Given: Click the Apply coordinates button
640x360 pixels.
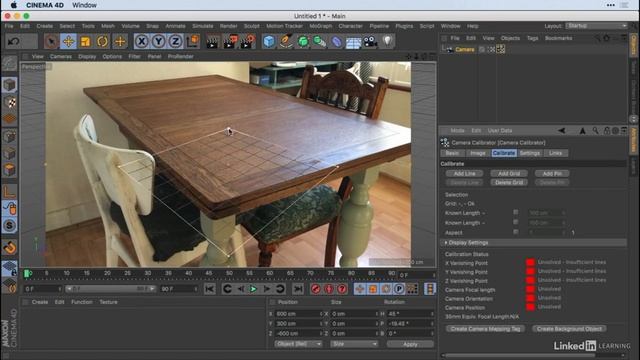Looking at the screenshot, I should [x=410, y=344].
